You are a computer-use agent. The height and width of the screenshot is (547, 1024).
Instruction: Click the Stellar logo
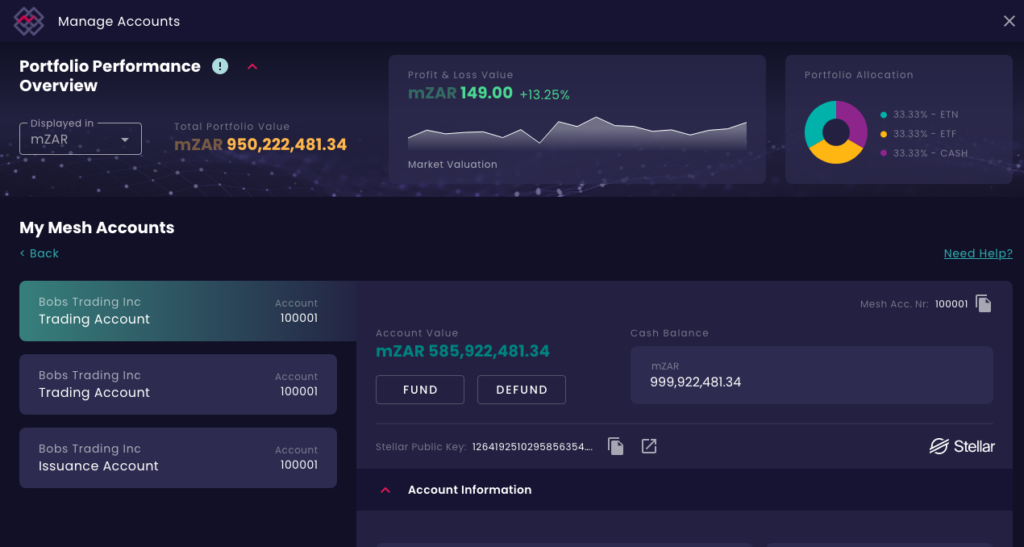(962, 446)
